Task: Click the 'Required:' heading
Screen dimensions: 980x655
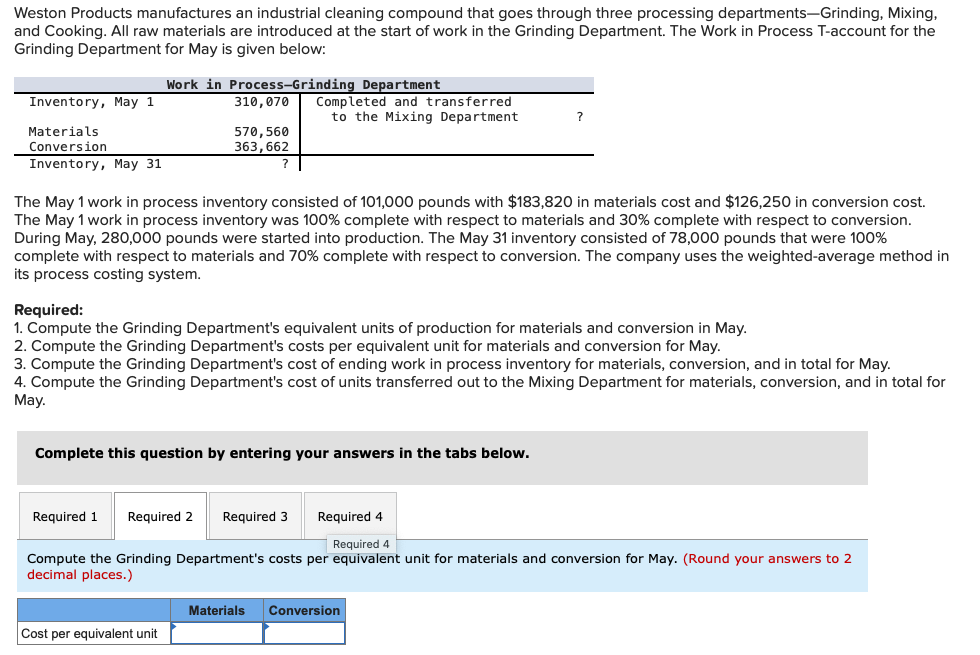Action: (x=49, y=310)
